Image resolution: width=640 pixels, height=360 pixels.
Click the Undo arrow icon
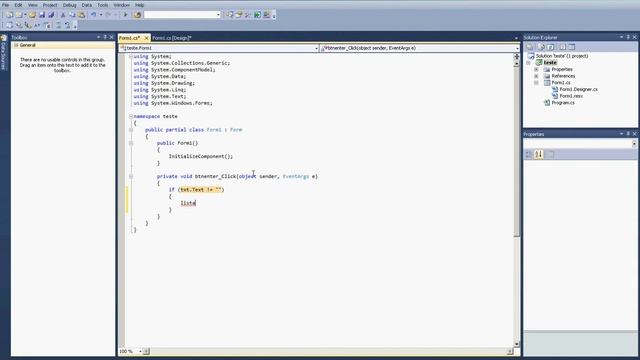(x=93, y=15)
